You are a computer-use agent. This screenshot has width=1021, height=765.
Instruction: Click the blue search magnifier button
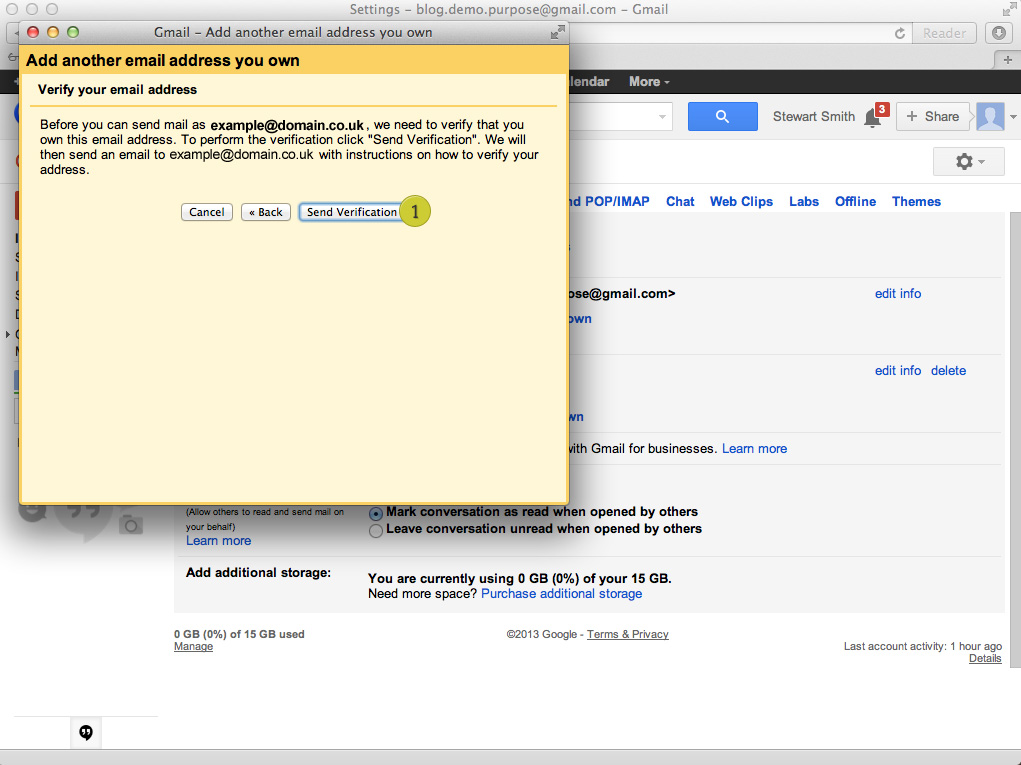tap(722, 117)
